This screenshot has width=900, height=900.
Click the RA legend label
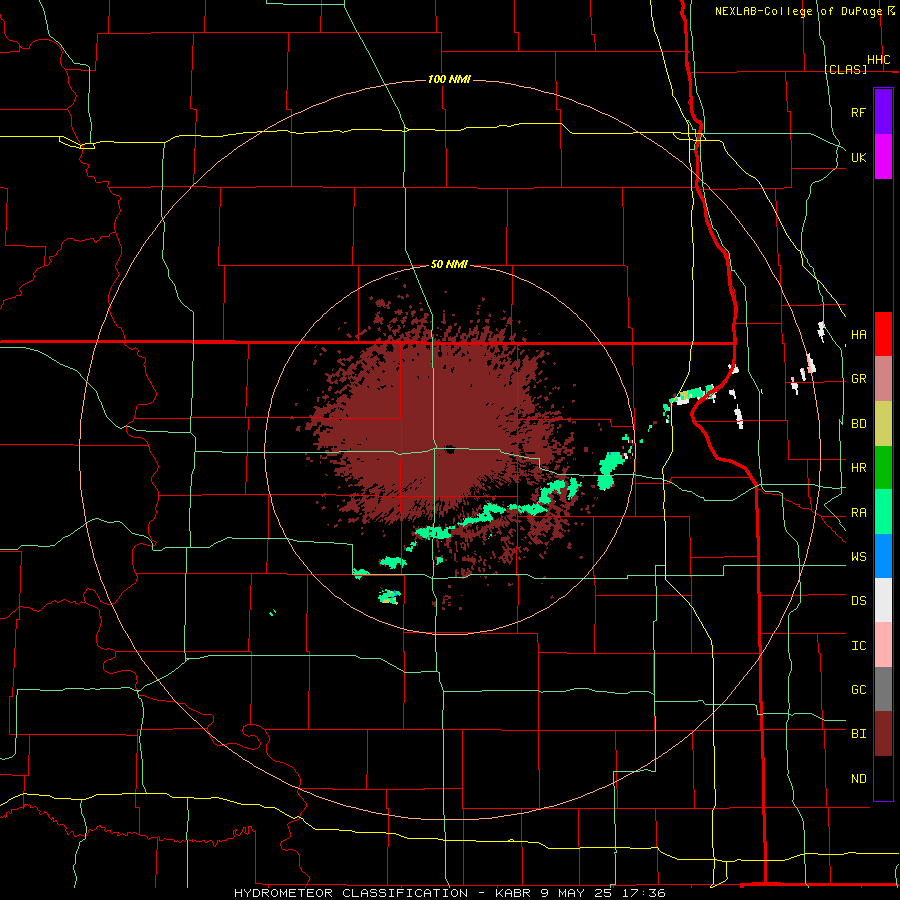click(858, 513)
